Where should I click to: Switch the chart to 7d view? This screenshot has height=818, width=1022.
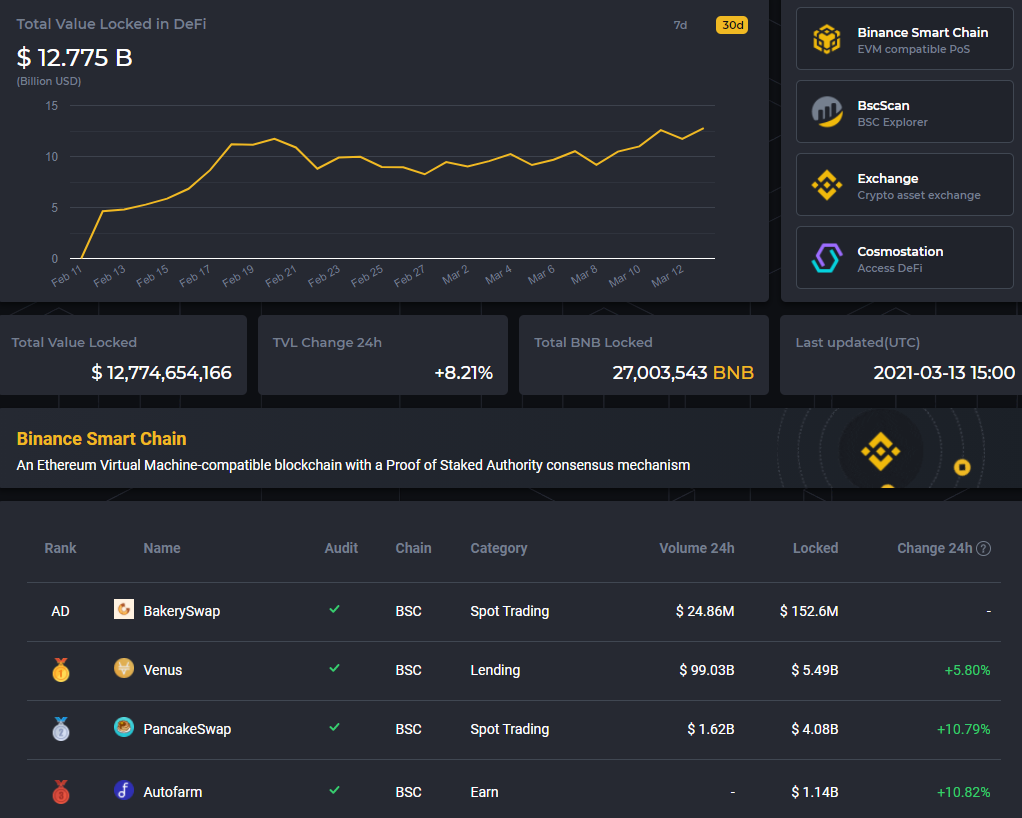(x=680, y=25)
